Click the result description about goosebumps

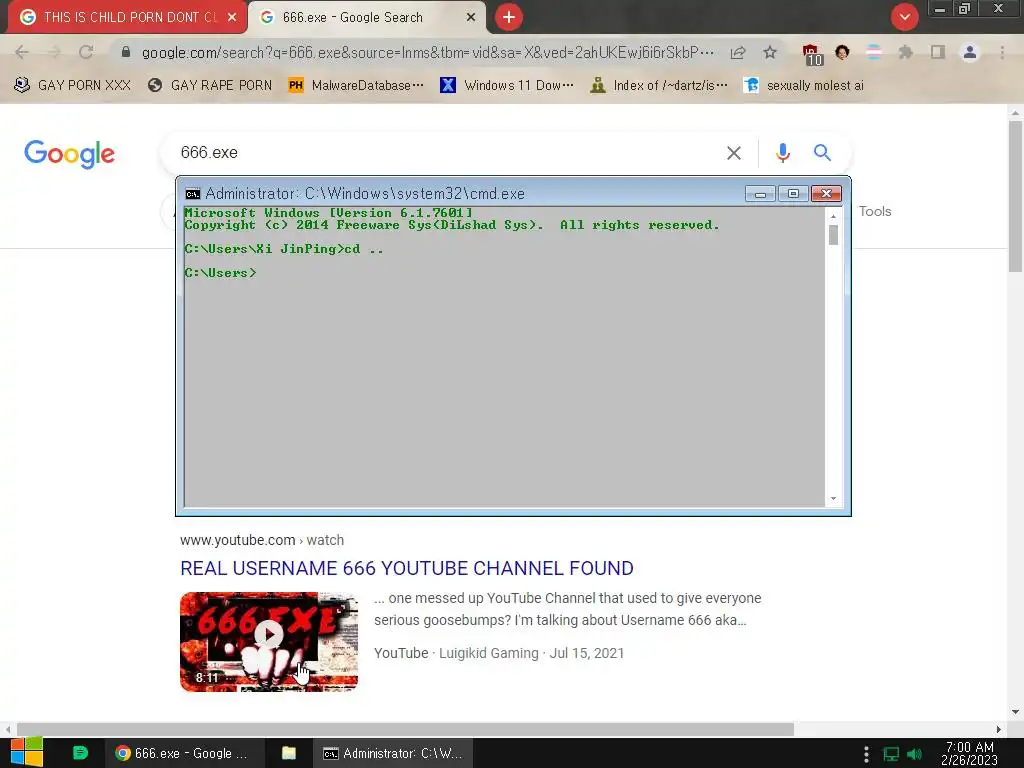point(568,609)
